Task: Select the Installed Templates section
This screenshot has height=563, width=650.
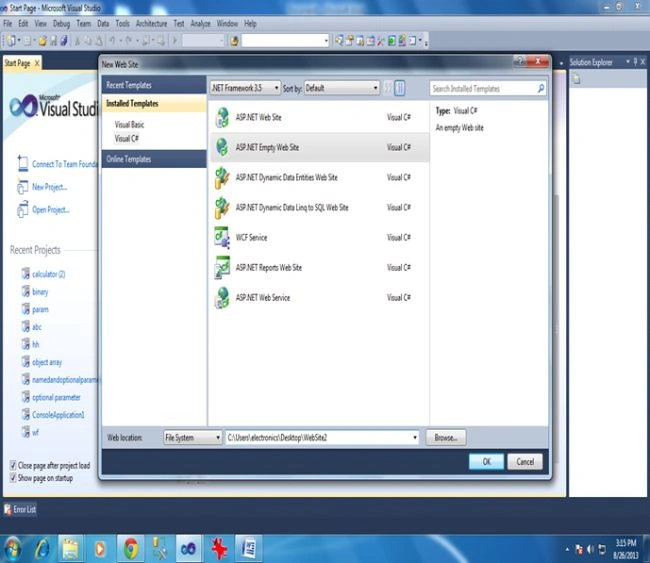Action: point(154,103)
